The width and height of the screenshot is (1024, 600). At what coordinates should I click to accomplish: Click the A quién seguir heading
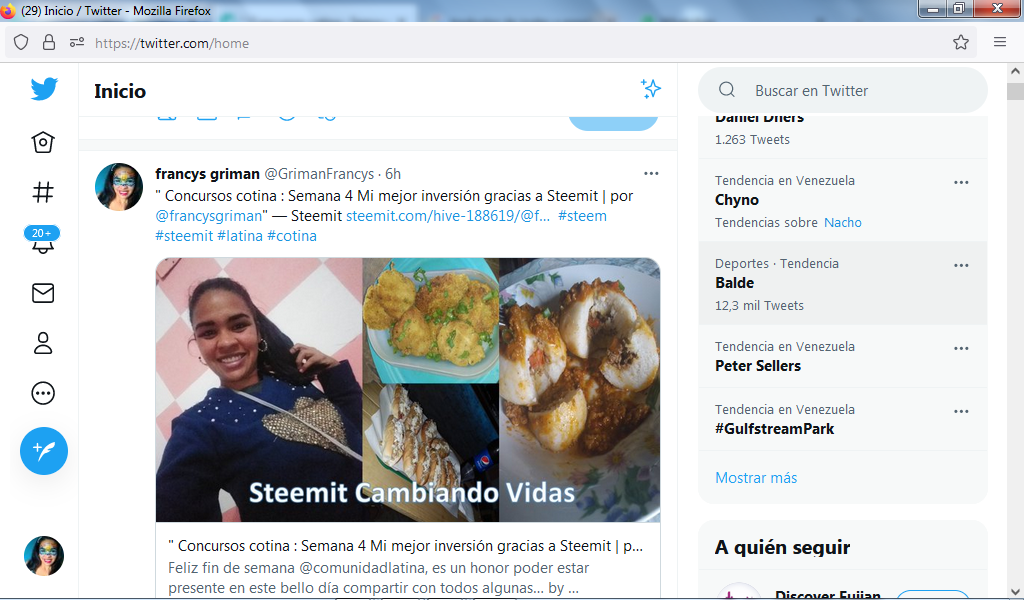pyautogui.click(x=782, y=547)
